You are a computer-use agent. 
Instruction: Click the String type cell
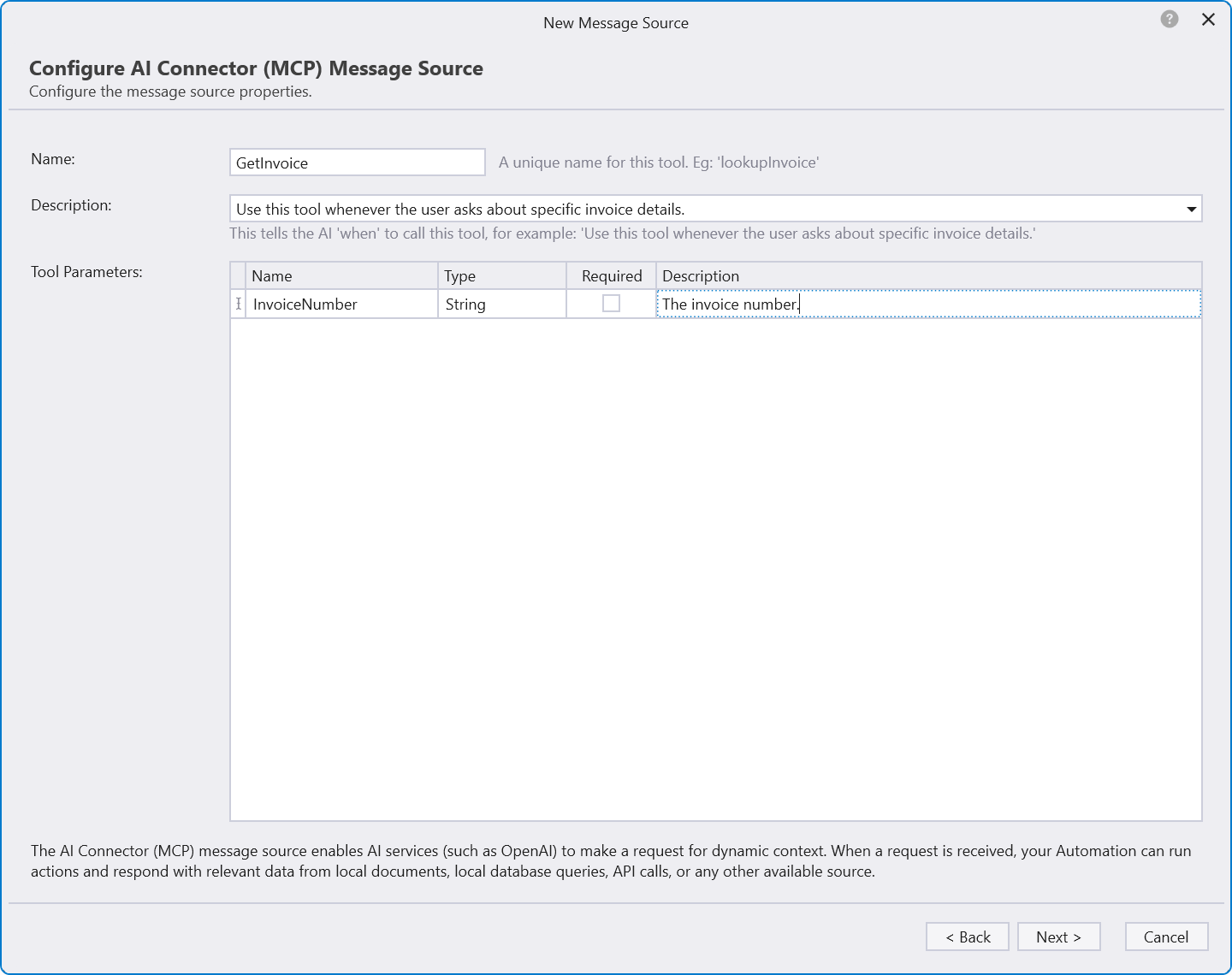tap(501, 304)
